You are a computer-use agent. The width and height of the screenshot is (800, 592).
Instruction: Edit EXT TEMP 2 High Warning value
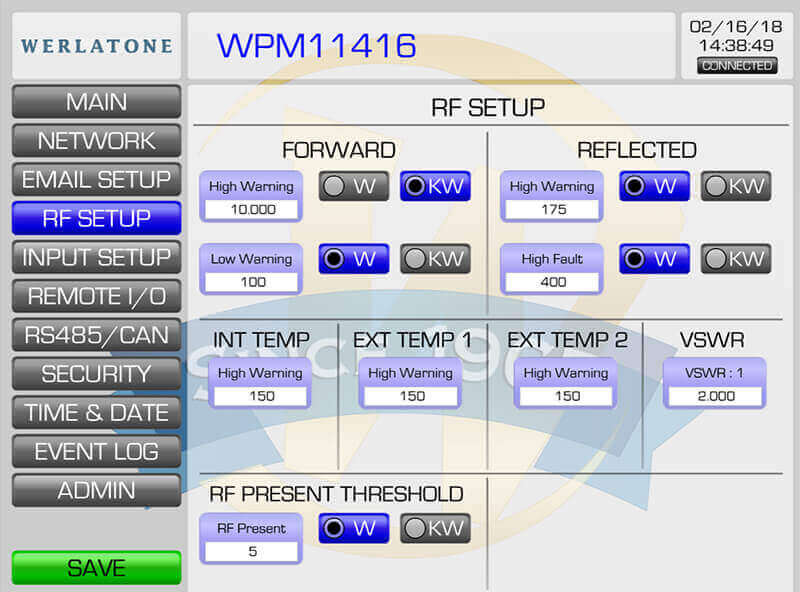(566, 396)
